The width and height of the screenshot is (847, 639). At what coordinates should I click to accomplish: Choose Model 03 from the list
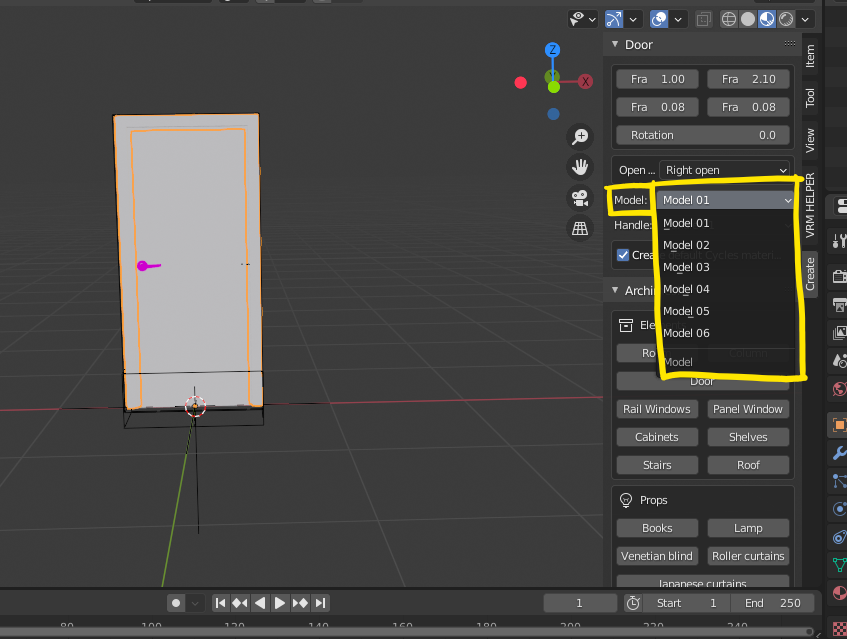pyautogui.click(x=727, y=267)
